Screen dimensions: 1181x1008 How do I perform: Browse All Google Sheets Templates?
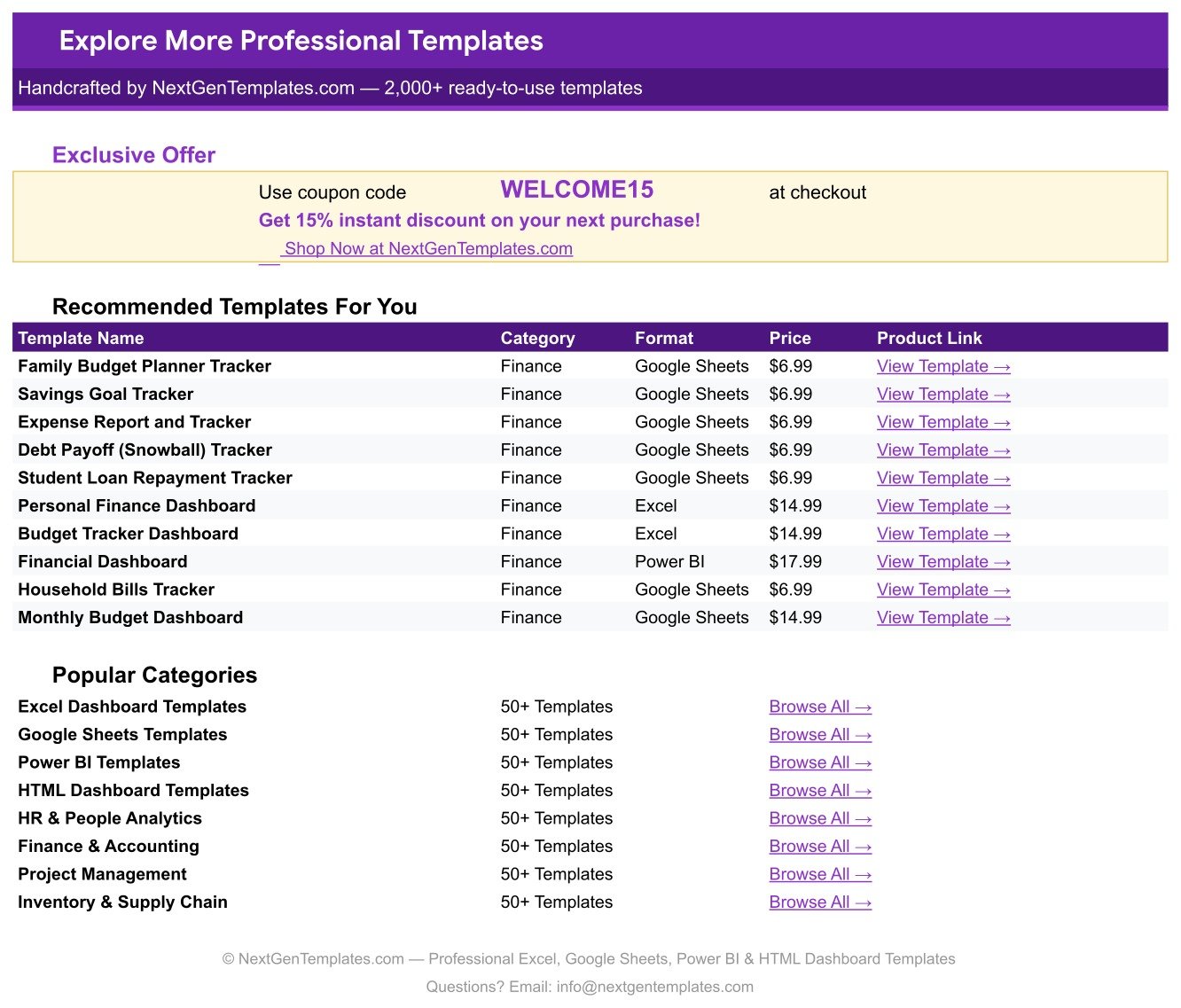820,735
